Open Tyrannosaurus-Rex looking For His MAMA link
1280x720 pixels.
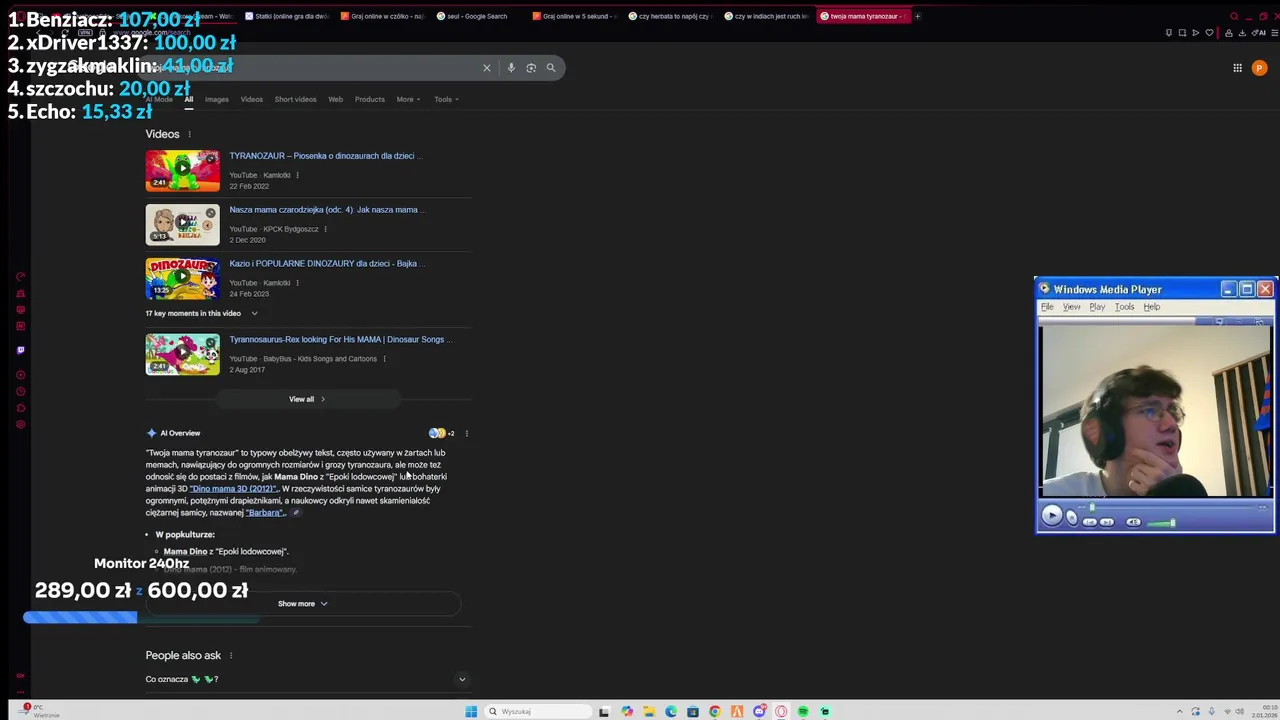(x=340, y=340)
